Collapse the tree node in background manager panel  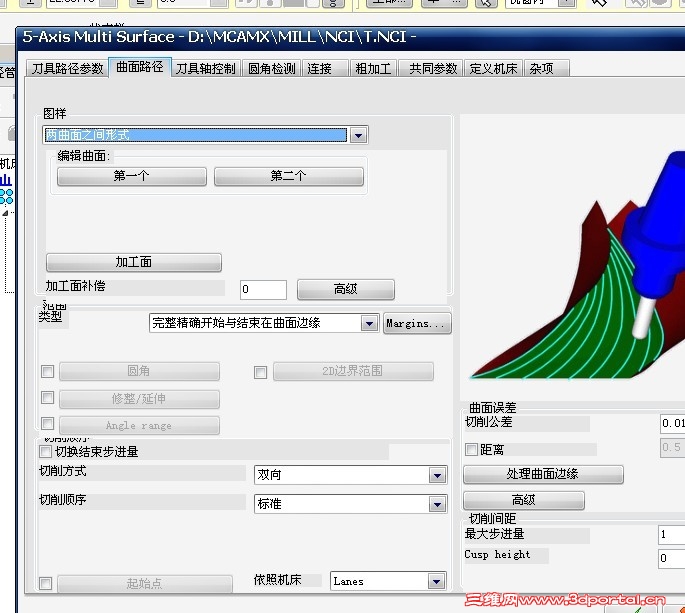5,213
